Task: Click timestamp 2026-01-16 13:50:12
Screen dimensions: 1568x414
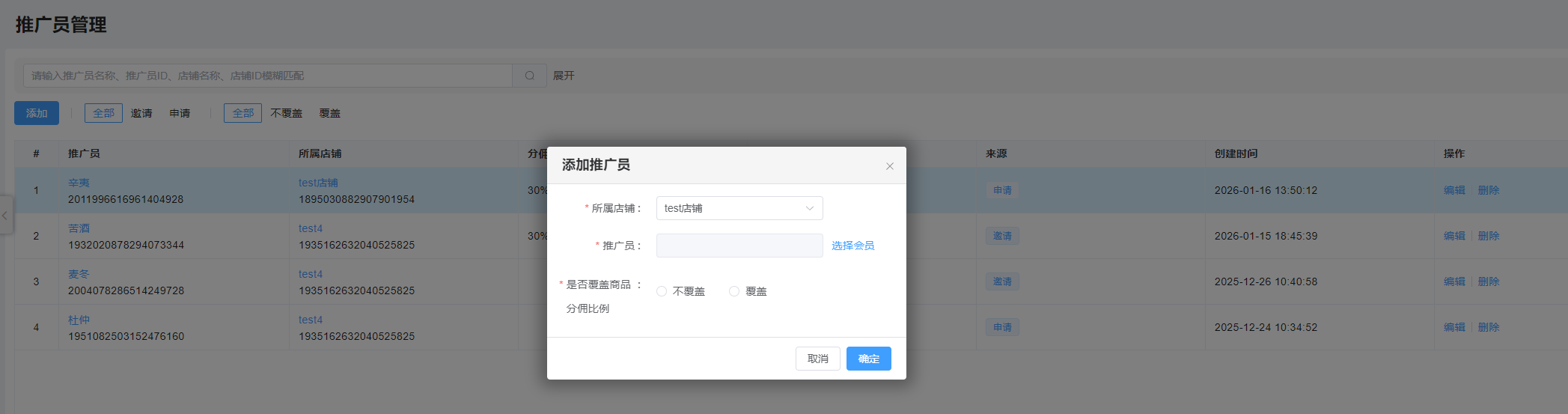Action: coord(1266,190)
